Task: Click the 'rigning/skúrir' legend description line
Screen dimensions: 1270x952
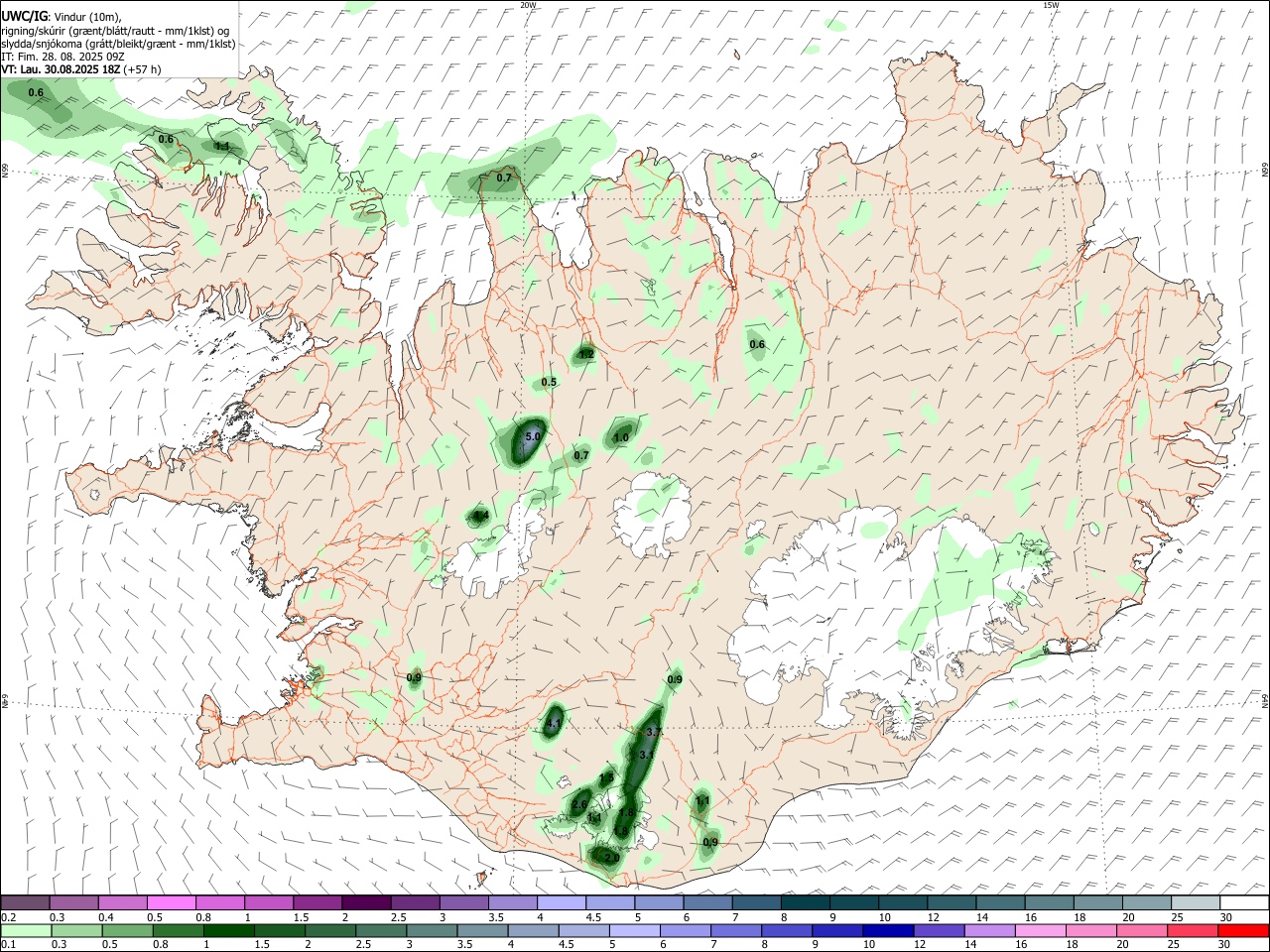Action: 115,31
